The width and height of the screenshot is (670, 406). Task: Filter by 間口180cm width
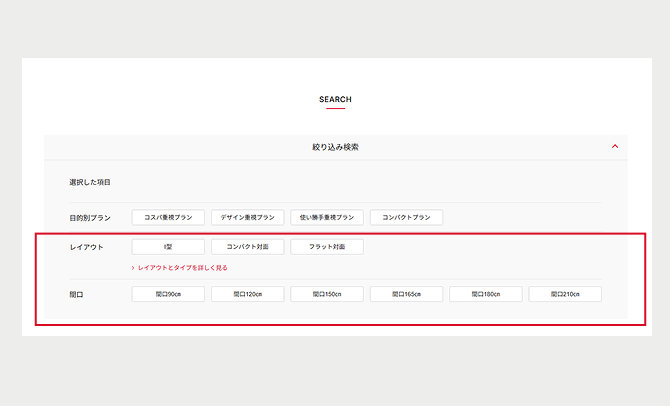pyautogui.click(x=486, y=294)
